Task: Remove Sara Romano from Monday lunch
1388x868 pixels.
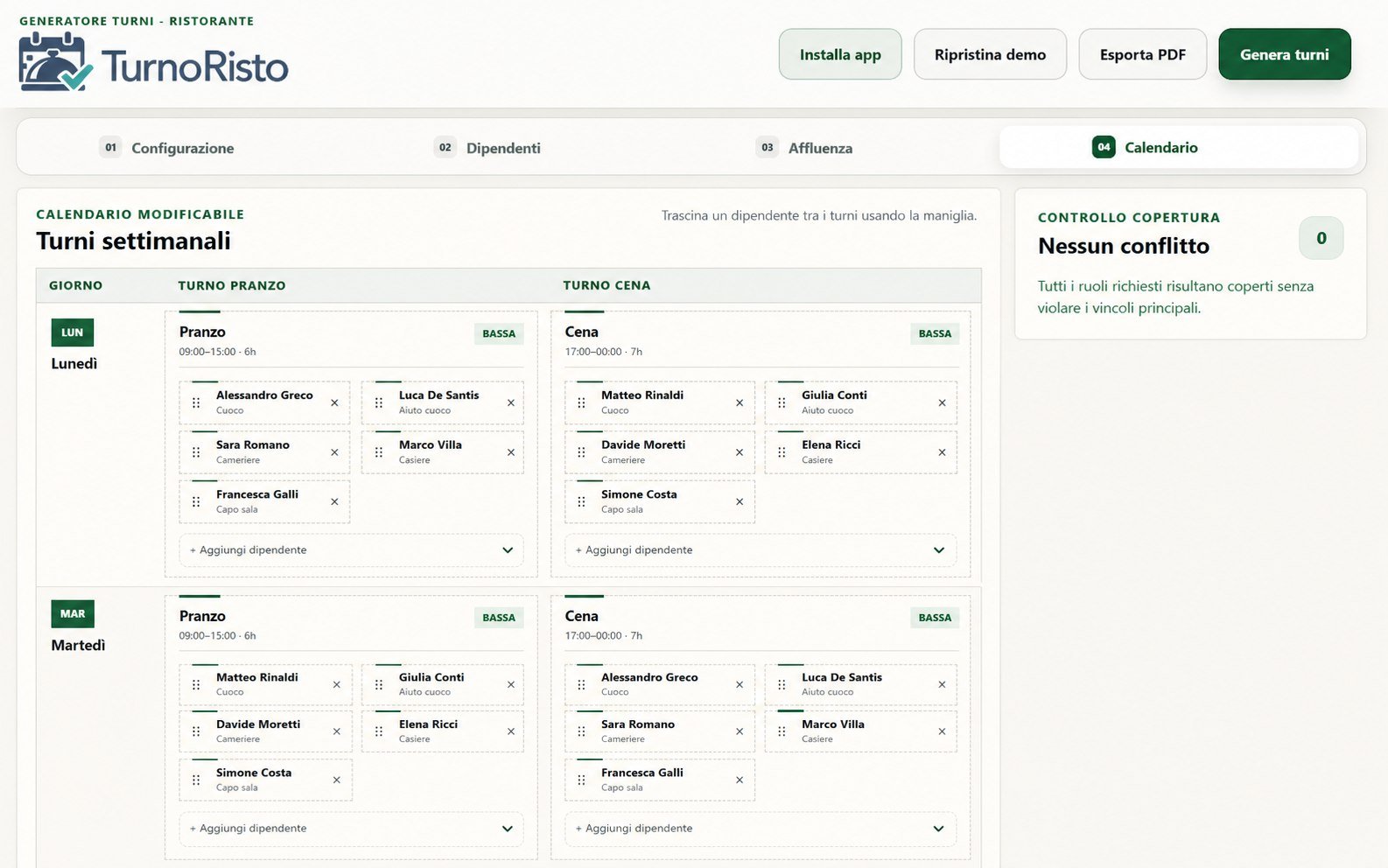Action: [x=334, y=452]
